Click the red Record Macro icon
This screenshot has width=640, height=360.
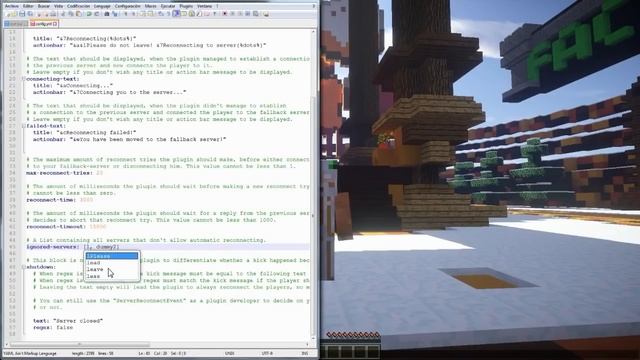click(x=224, y=14)
